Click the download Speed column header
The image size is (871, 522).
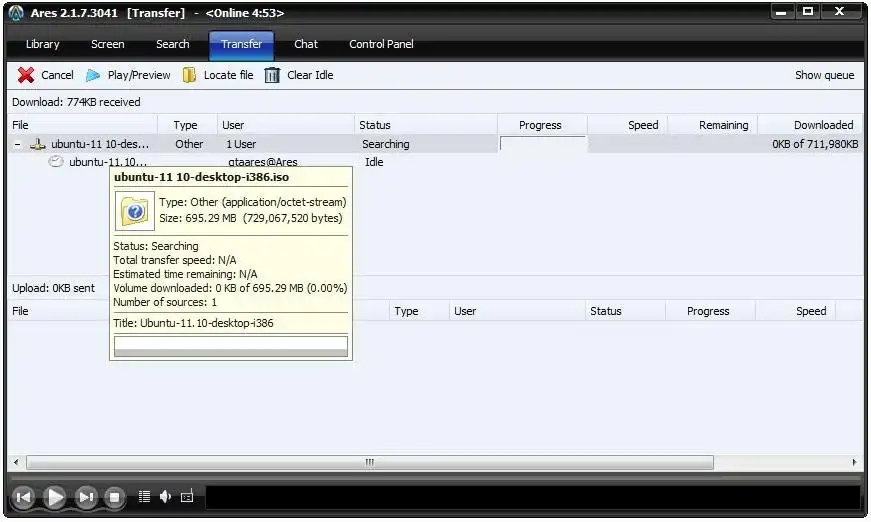[x=627, y=125]
